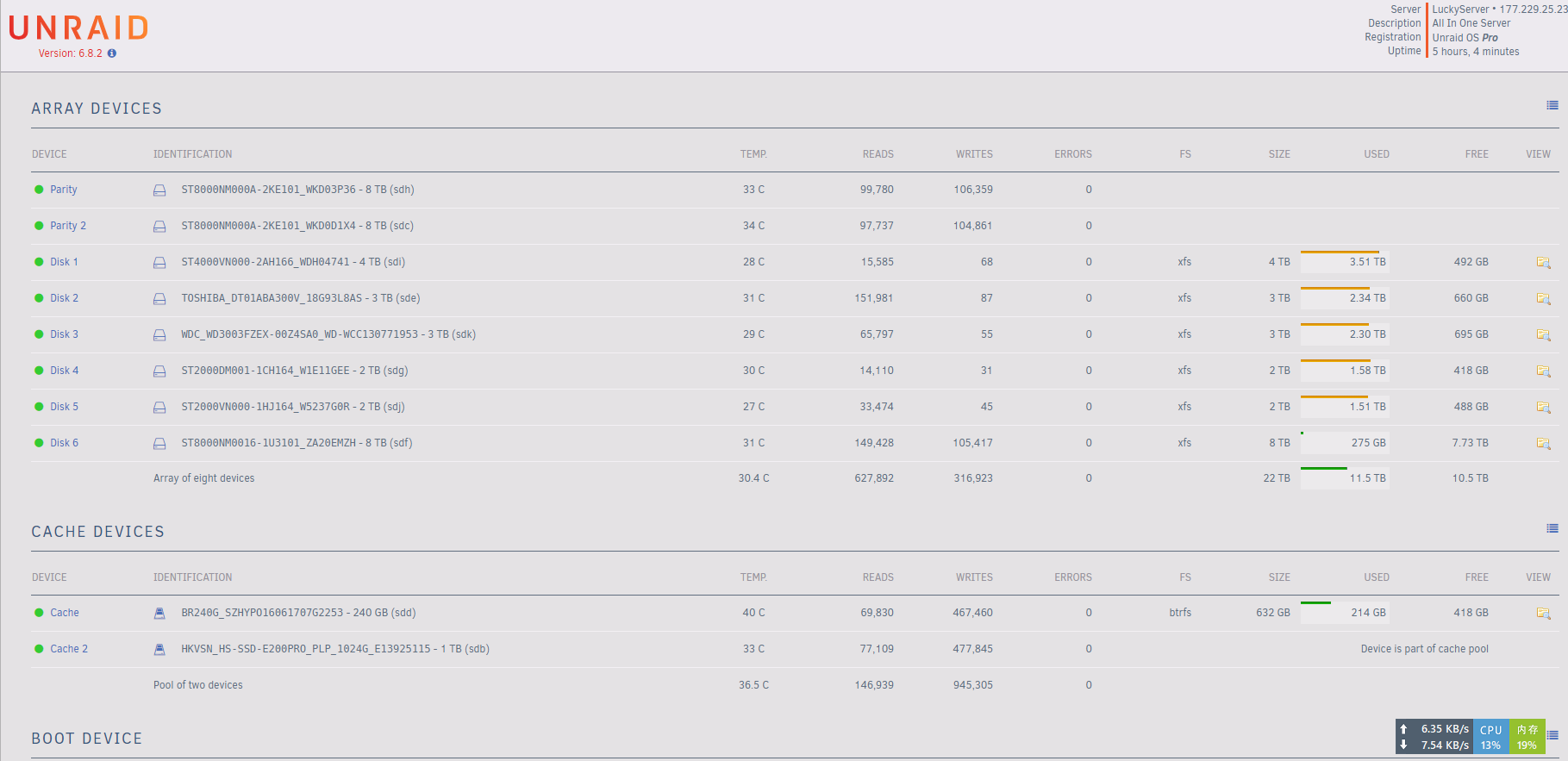Open the Disk 2 settings link
The width and height of the screenshot is (1568, 761).
click(x=64, y=298)
